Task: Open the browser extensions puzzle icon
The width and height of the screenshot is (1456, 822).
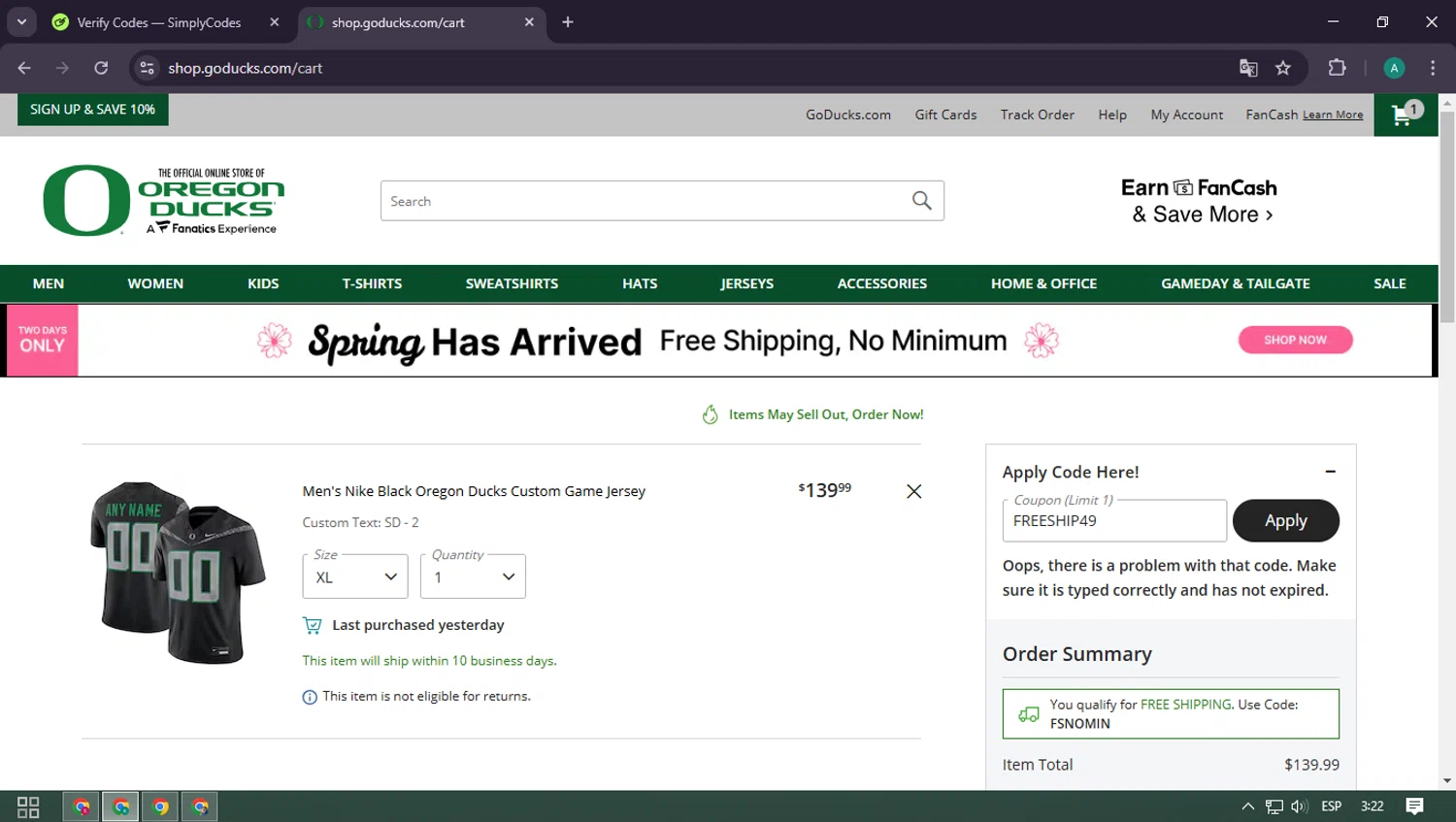Action: click(x=1337, y=68)
